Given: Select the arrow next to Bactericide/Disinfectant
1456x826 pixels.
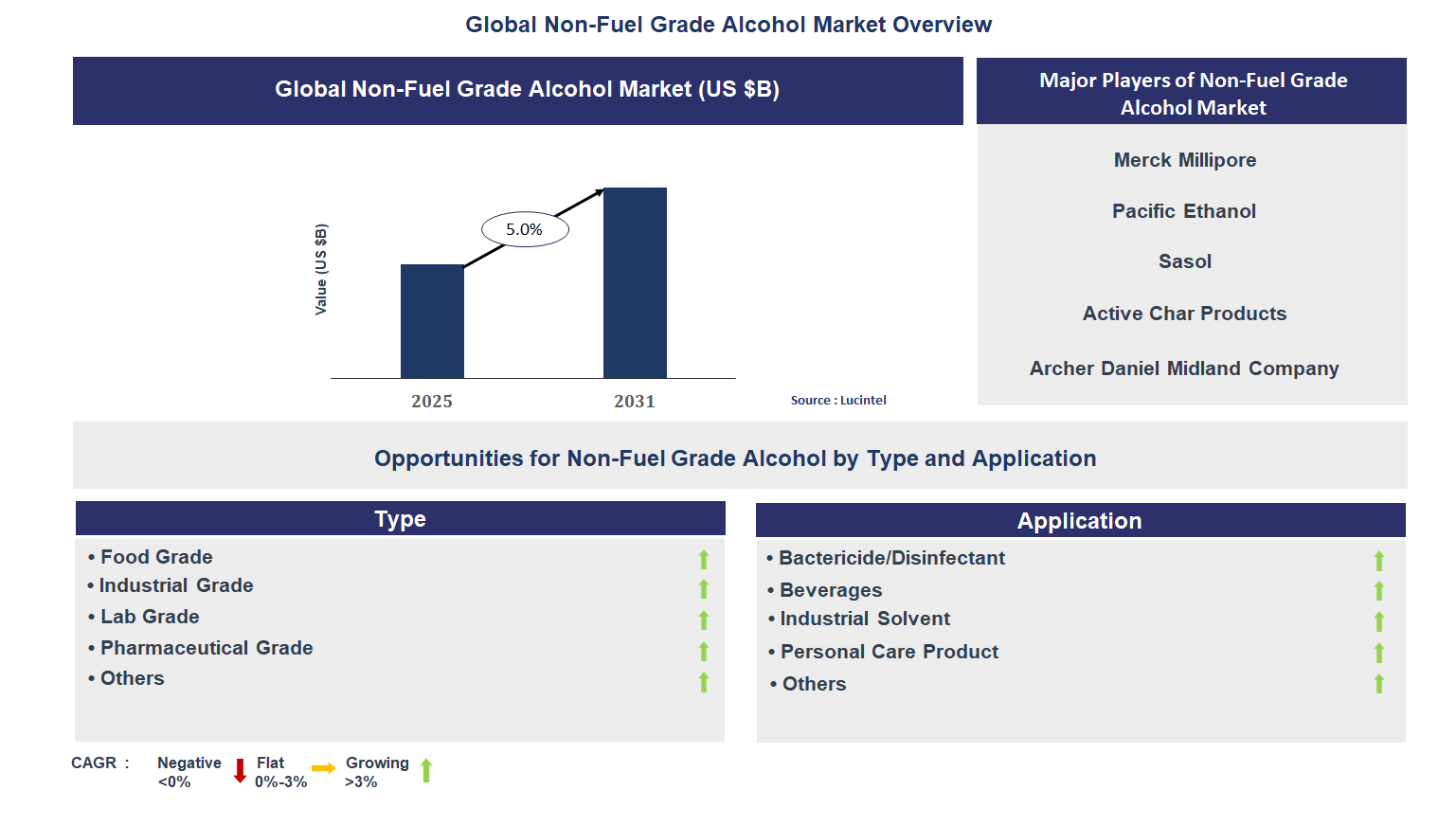Looking at the screenshot, I should (1379, 561).
